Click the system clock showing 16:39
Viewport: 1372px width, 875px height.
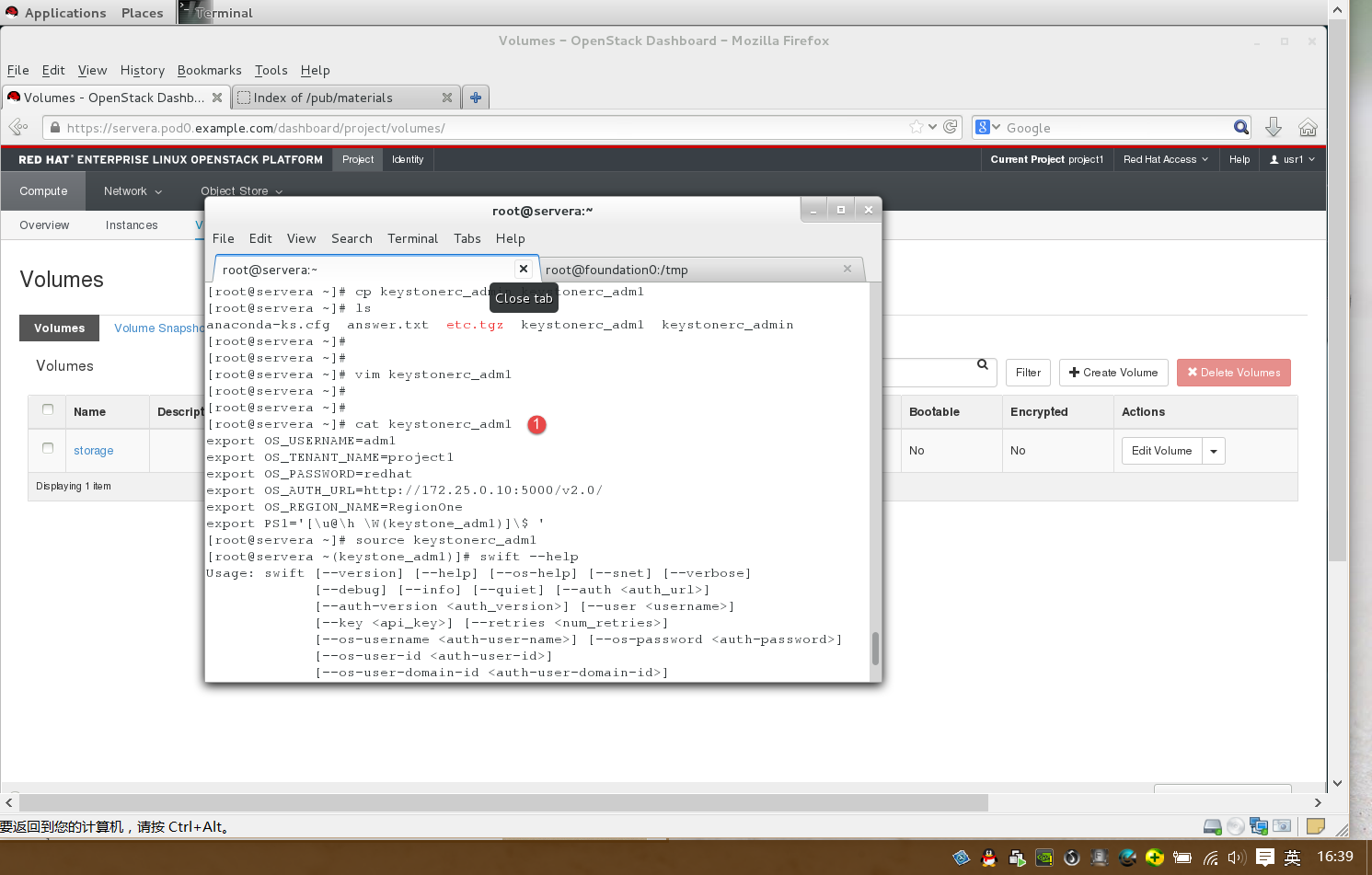point(1335,857)
